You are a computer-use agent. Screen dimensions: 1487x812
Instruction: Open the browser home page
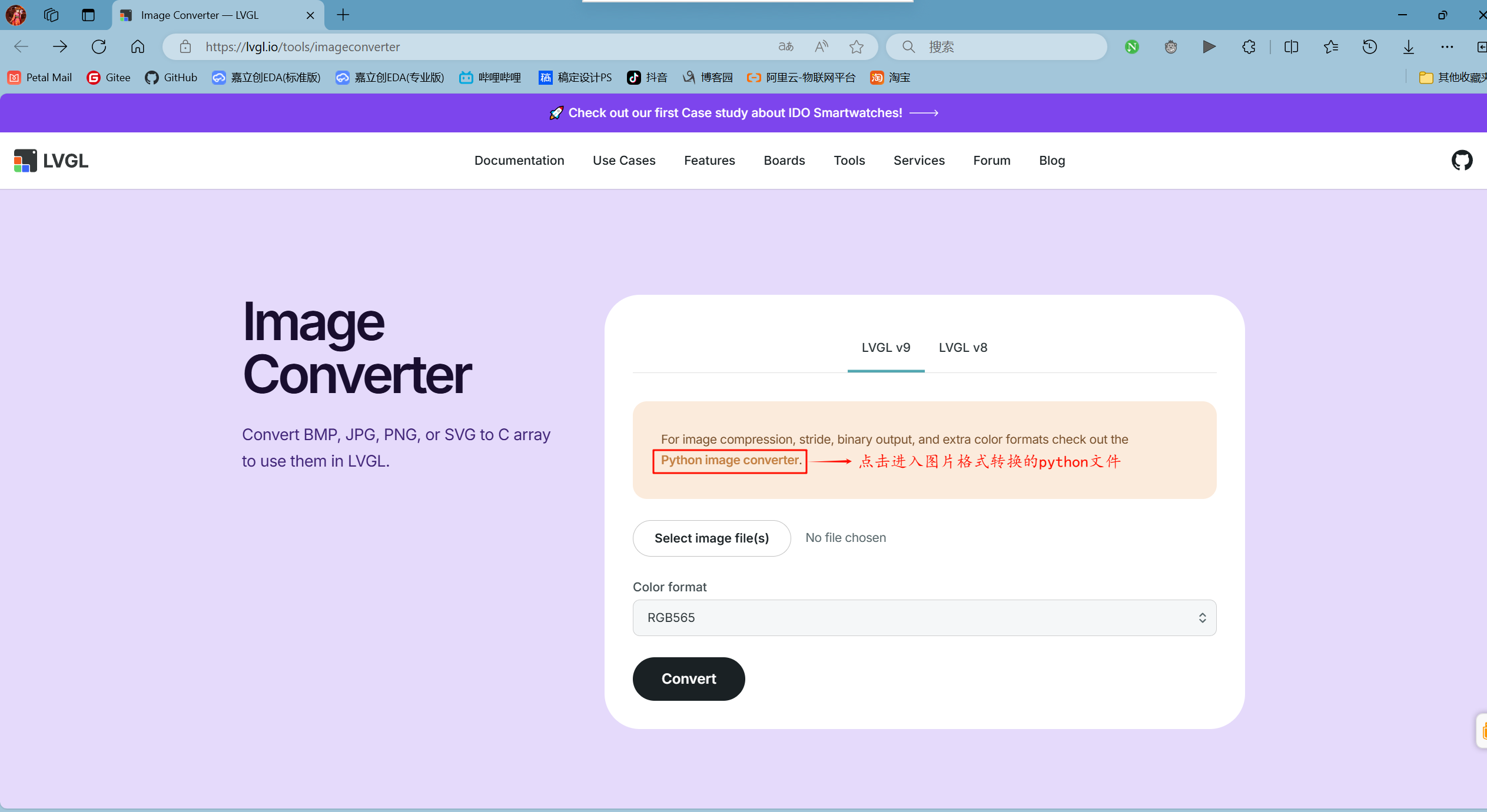tap(138, 46)
